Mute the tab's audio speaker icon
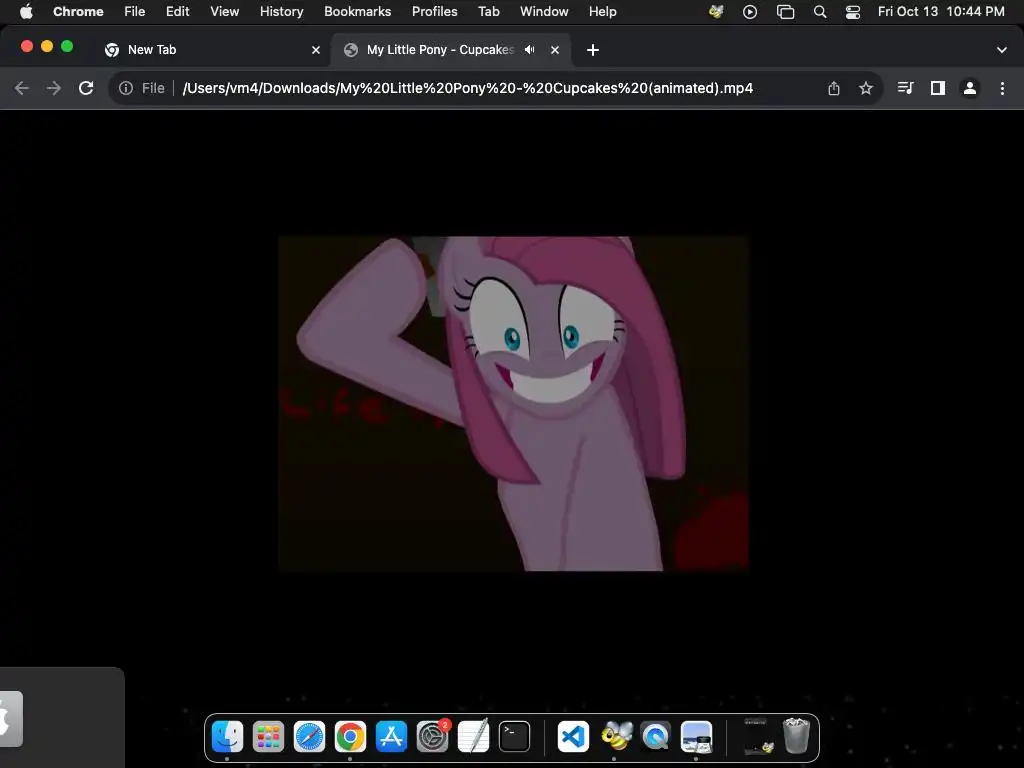This screenshot has height=768, width=1024. tap(530, 50)
